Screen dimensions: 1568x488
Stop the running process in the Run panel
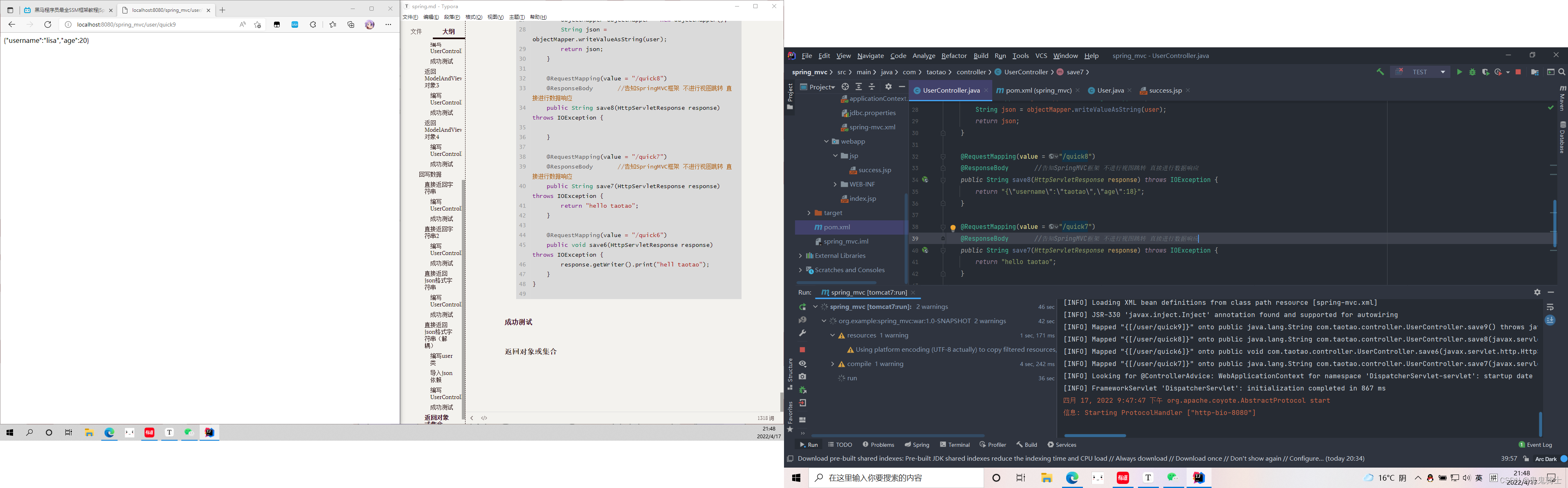click(802, 350)
